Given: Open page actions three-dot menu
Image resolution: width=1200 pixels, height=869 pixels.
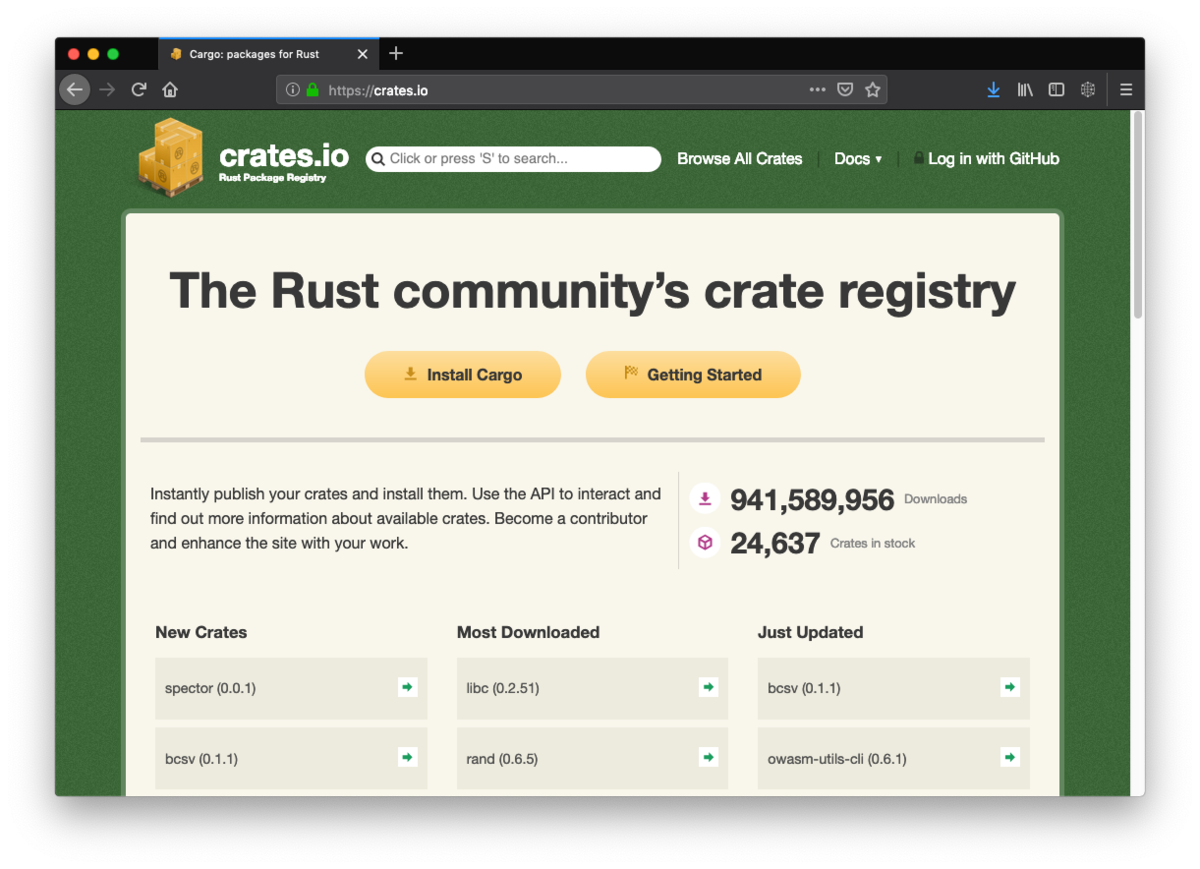Looking at the screenshot, I should [x=817, y=90].
